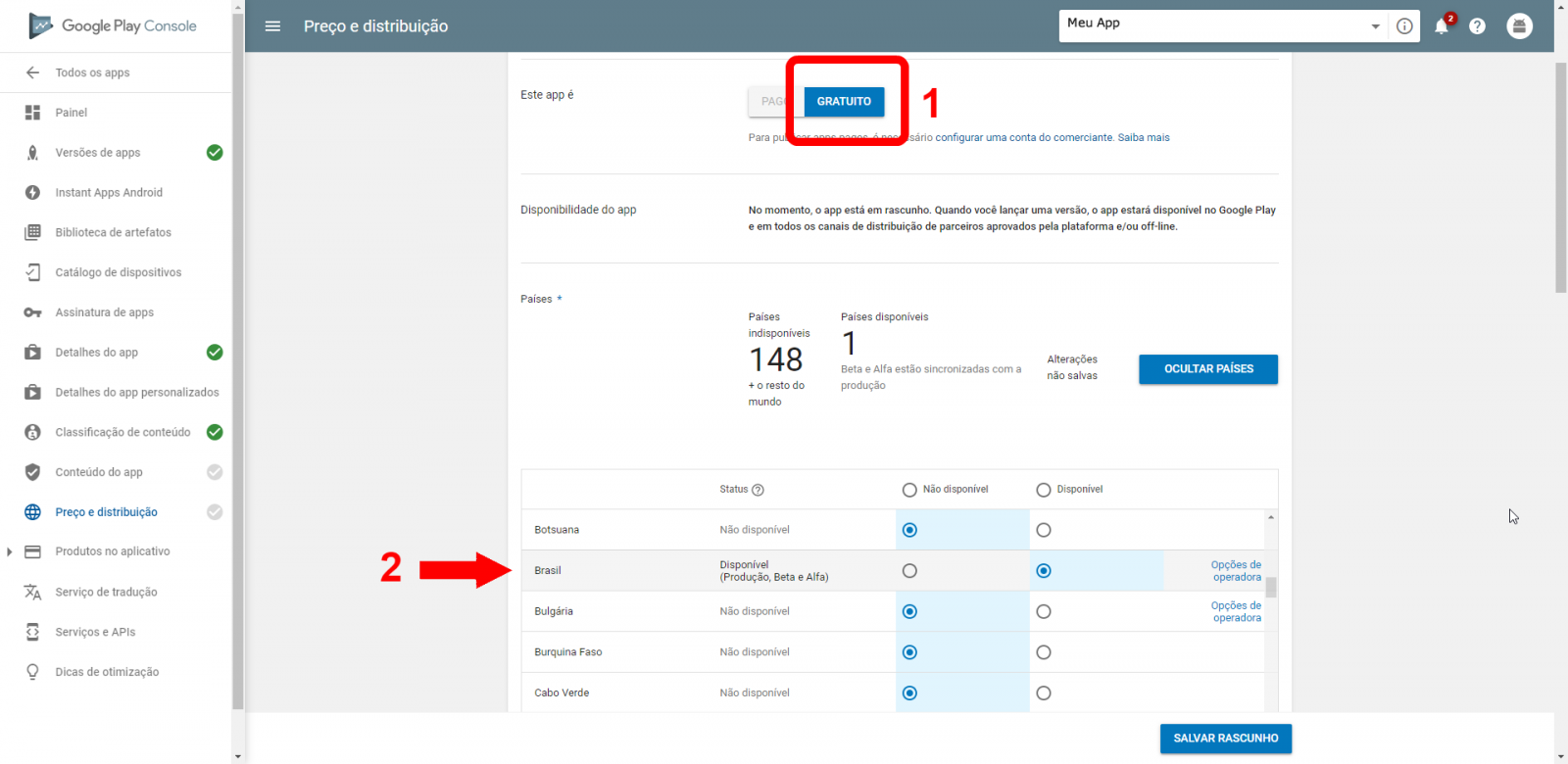Click the SALVAR RASCUNHO button

1226,739
